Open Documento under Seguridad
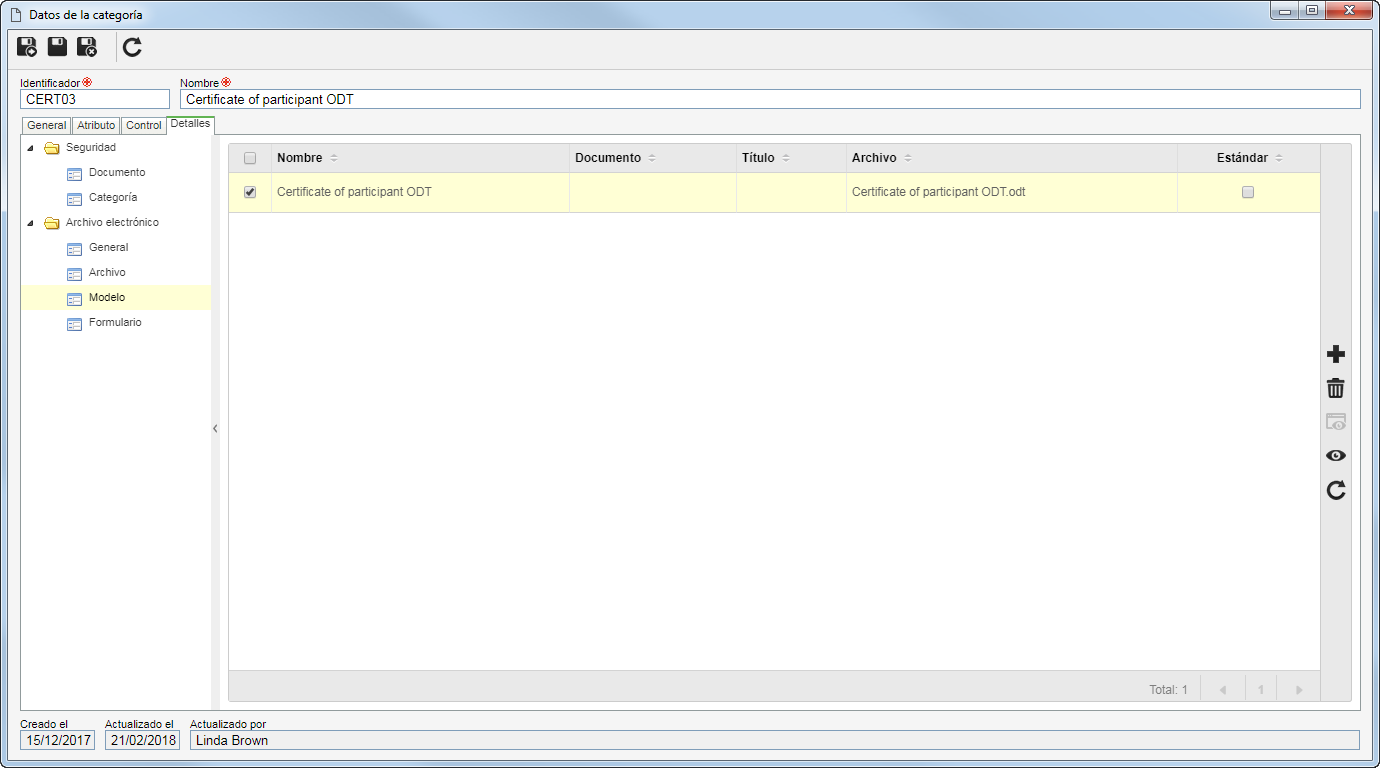This screenshot has width=1380, height=768. (117, 173)
